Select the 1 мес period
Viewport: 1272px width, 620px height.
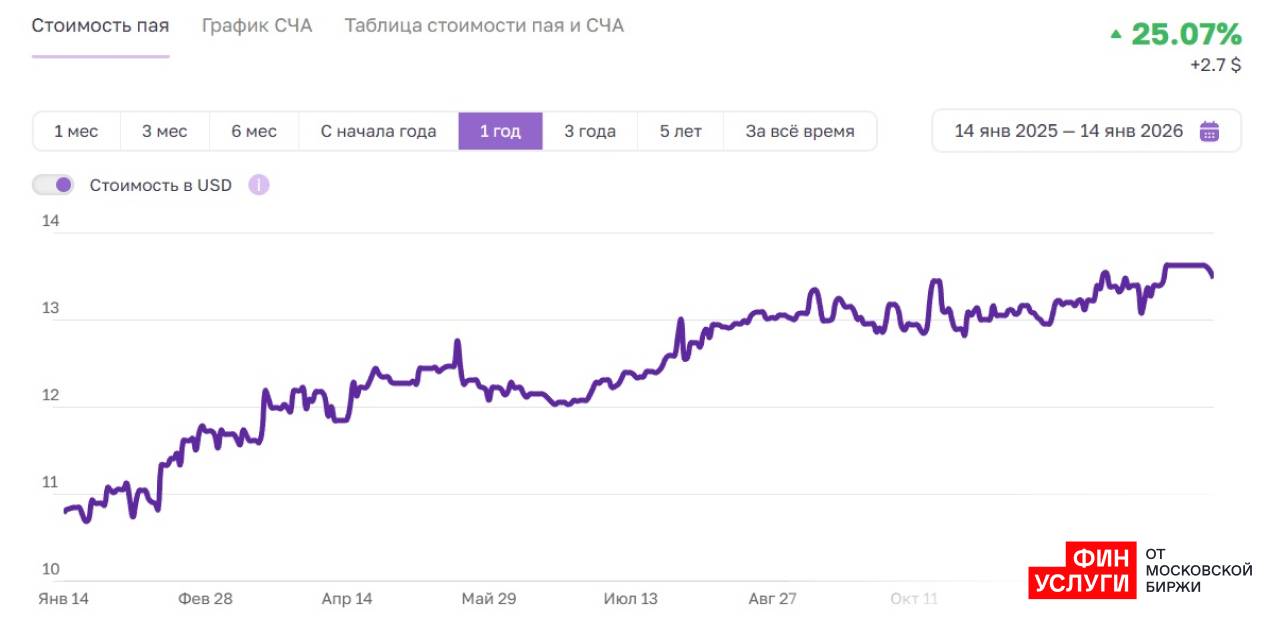[x=76, y=131]
